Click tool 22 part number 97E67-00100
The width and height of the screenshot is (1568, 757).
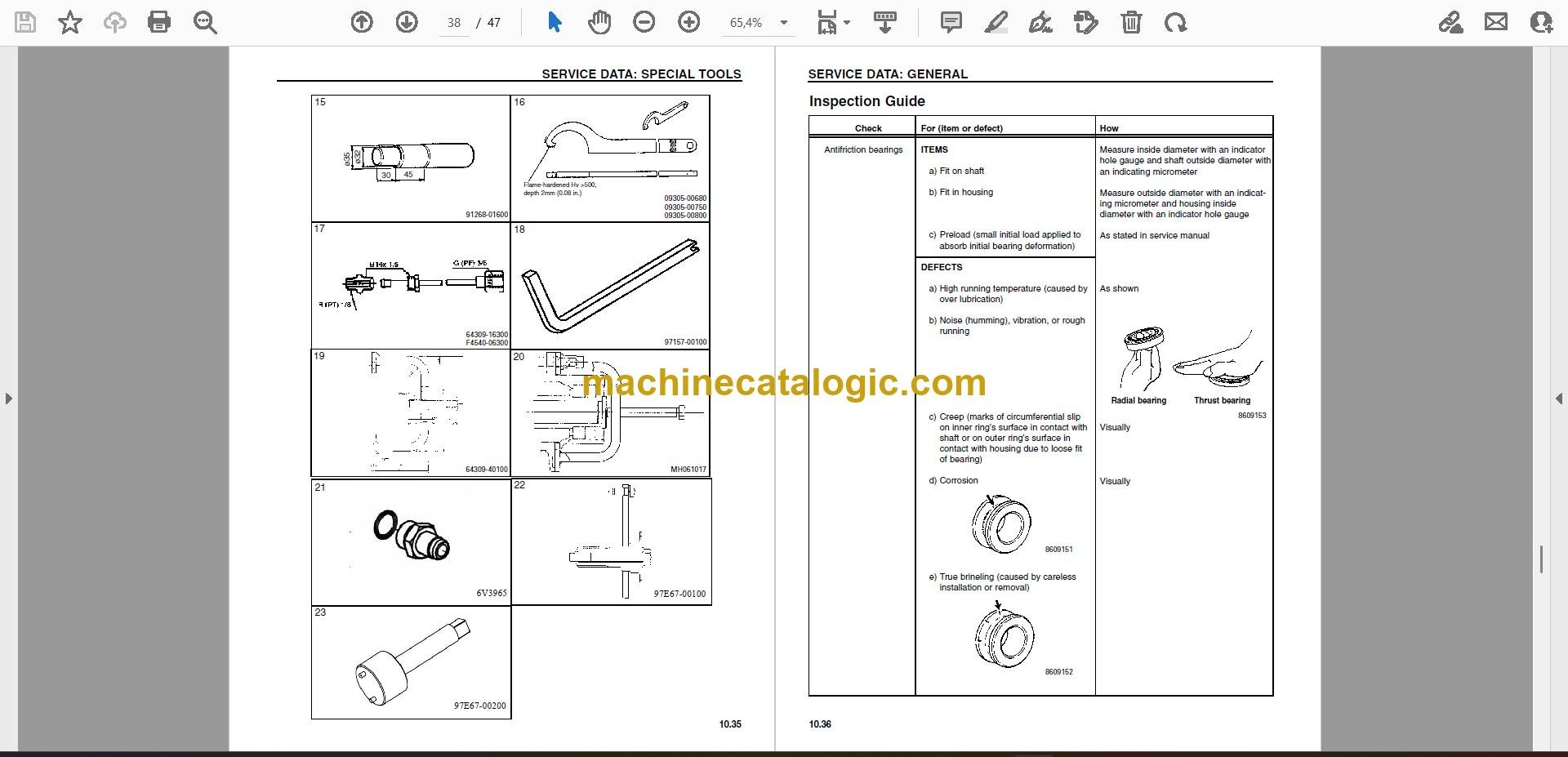(x=679, y=594)
